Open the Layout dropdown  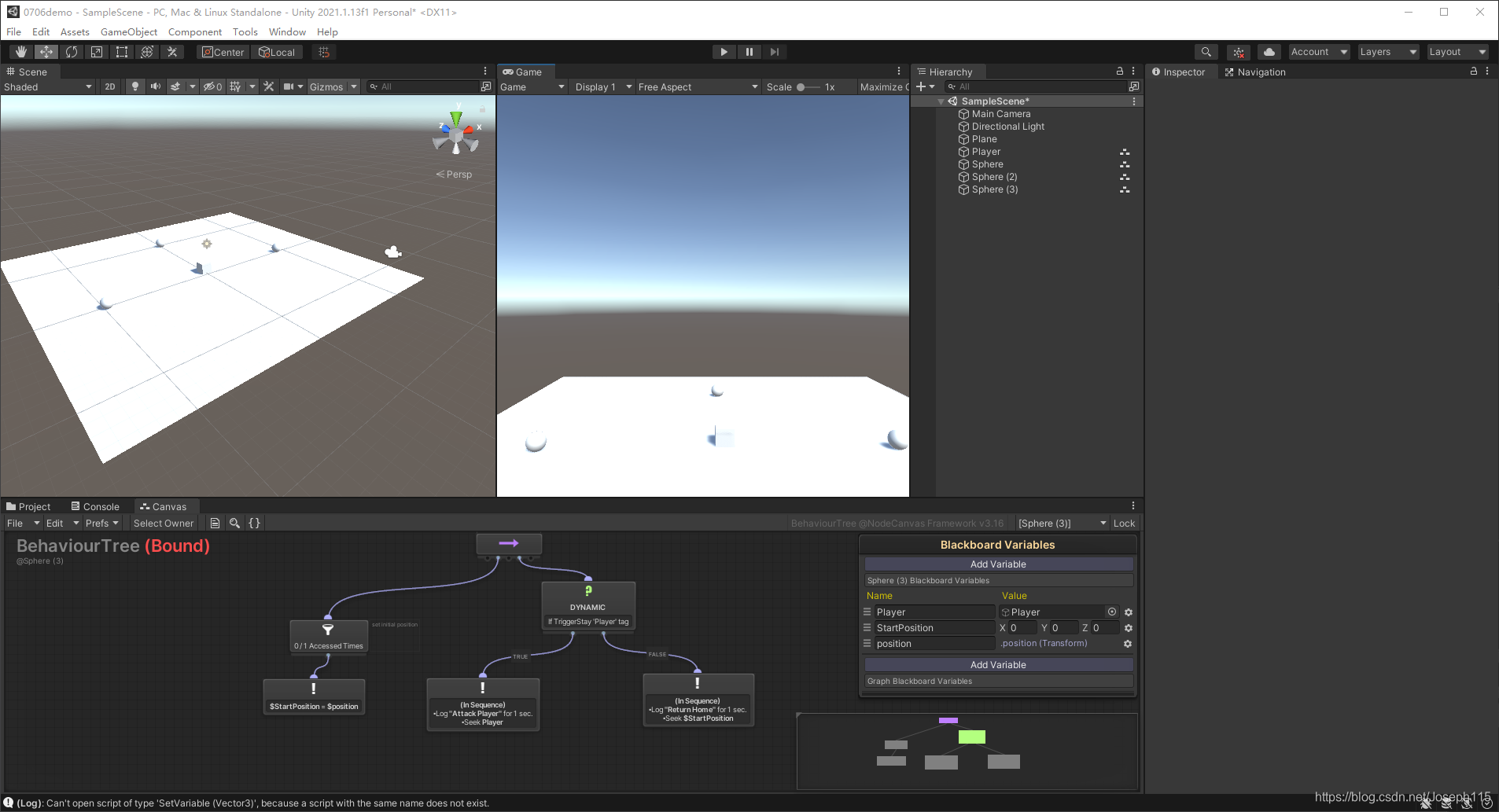pyautogui.click(x=1456, y=51)
